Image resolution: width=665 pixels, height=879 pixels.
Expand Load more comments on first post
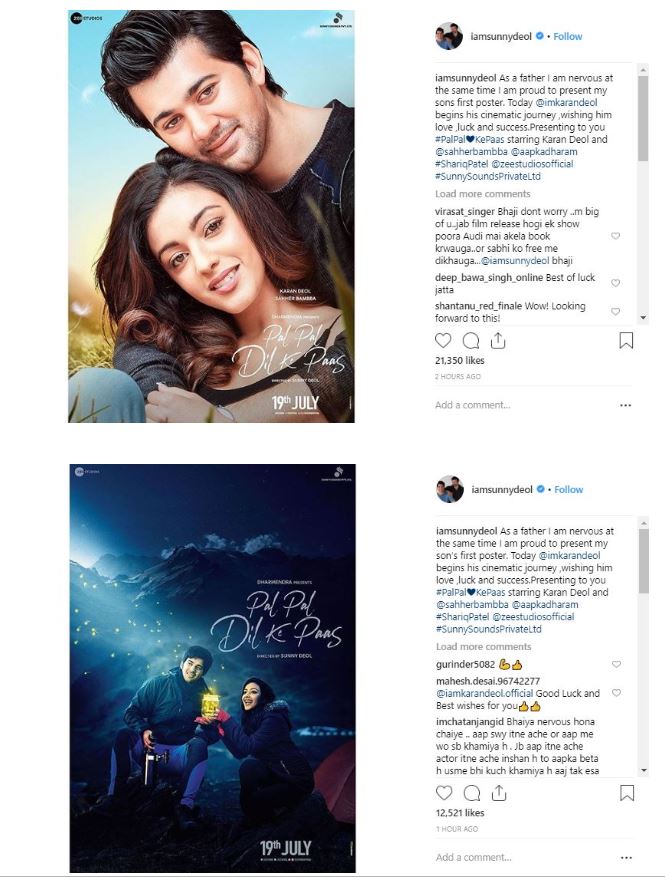[x=483, y=194]
